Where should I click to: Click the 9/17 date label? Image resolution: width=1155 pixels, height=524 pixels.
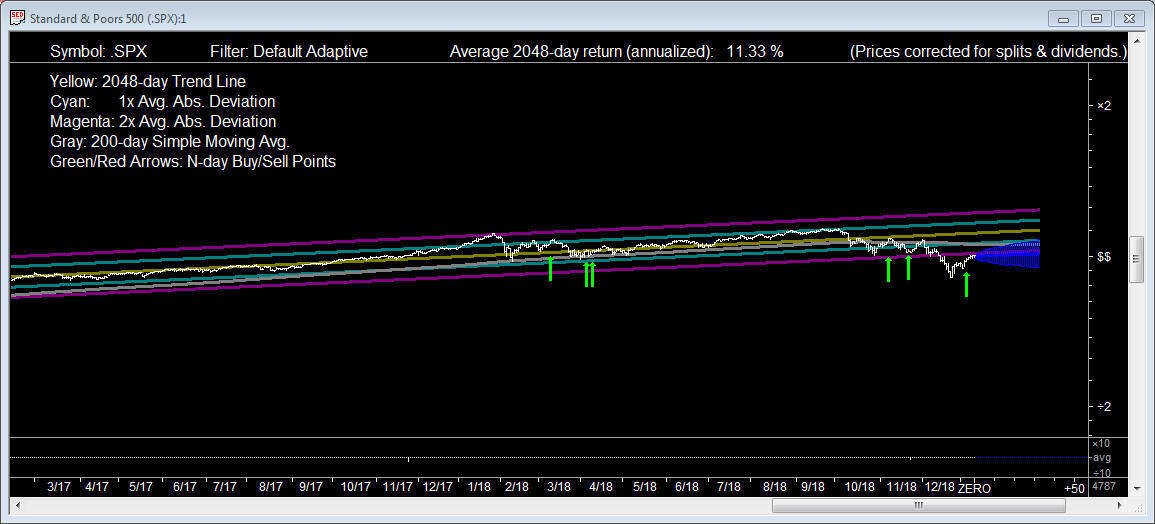click(x=311, y=487)
